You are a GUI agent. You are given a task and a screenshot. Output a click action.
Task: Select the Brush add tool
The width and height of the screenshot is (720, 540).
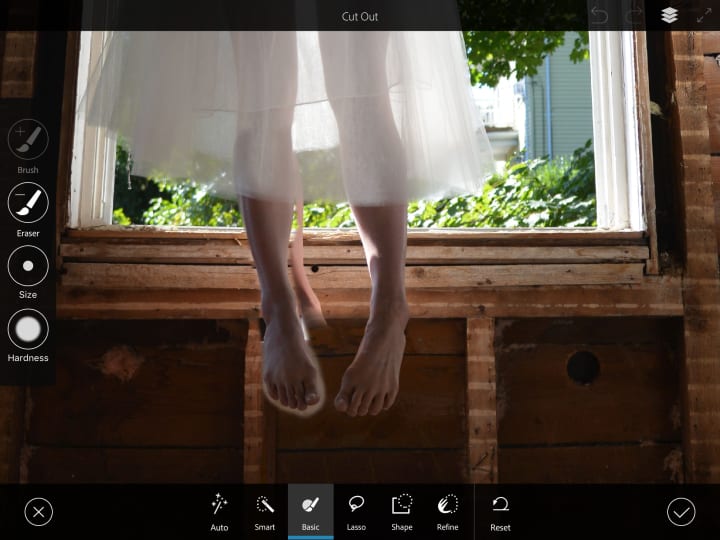pos(28,140)
